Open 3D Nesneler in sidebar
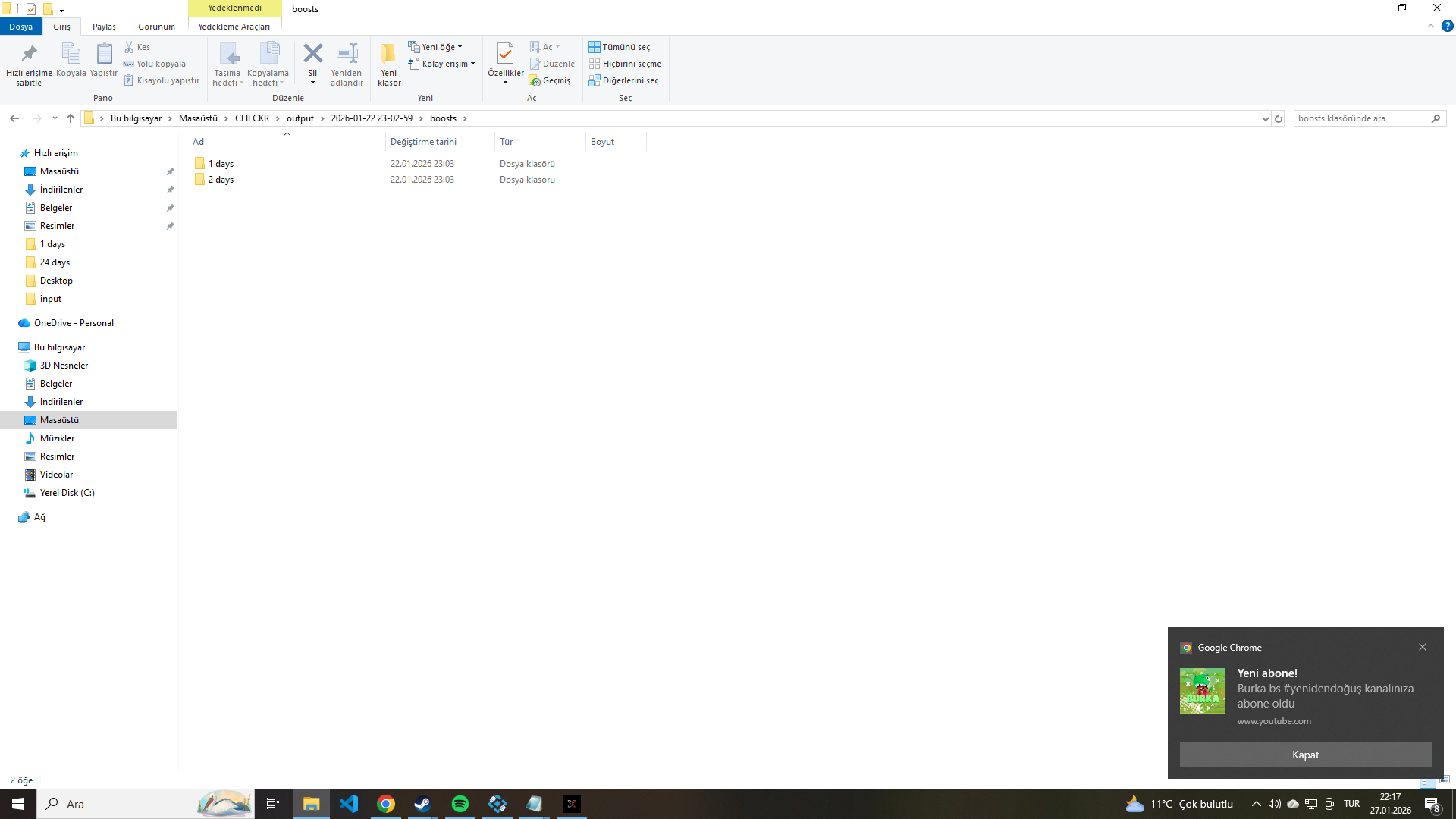Viewport: 1456px width, 819px height. pyautogui.click(x=64, y=366)
